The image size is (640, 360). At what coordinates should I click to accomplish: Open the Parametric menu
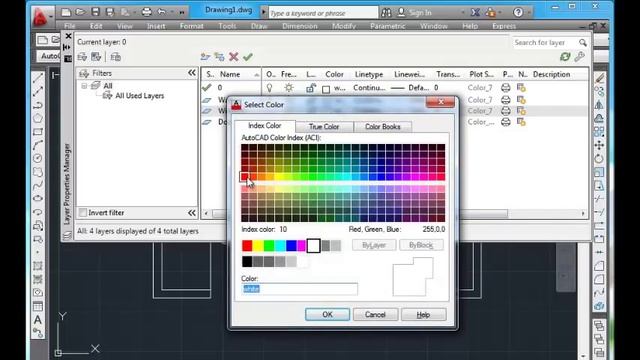388,26
